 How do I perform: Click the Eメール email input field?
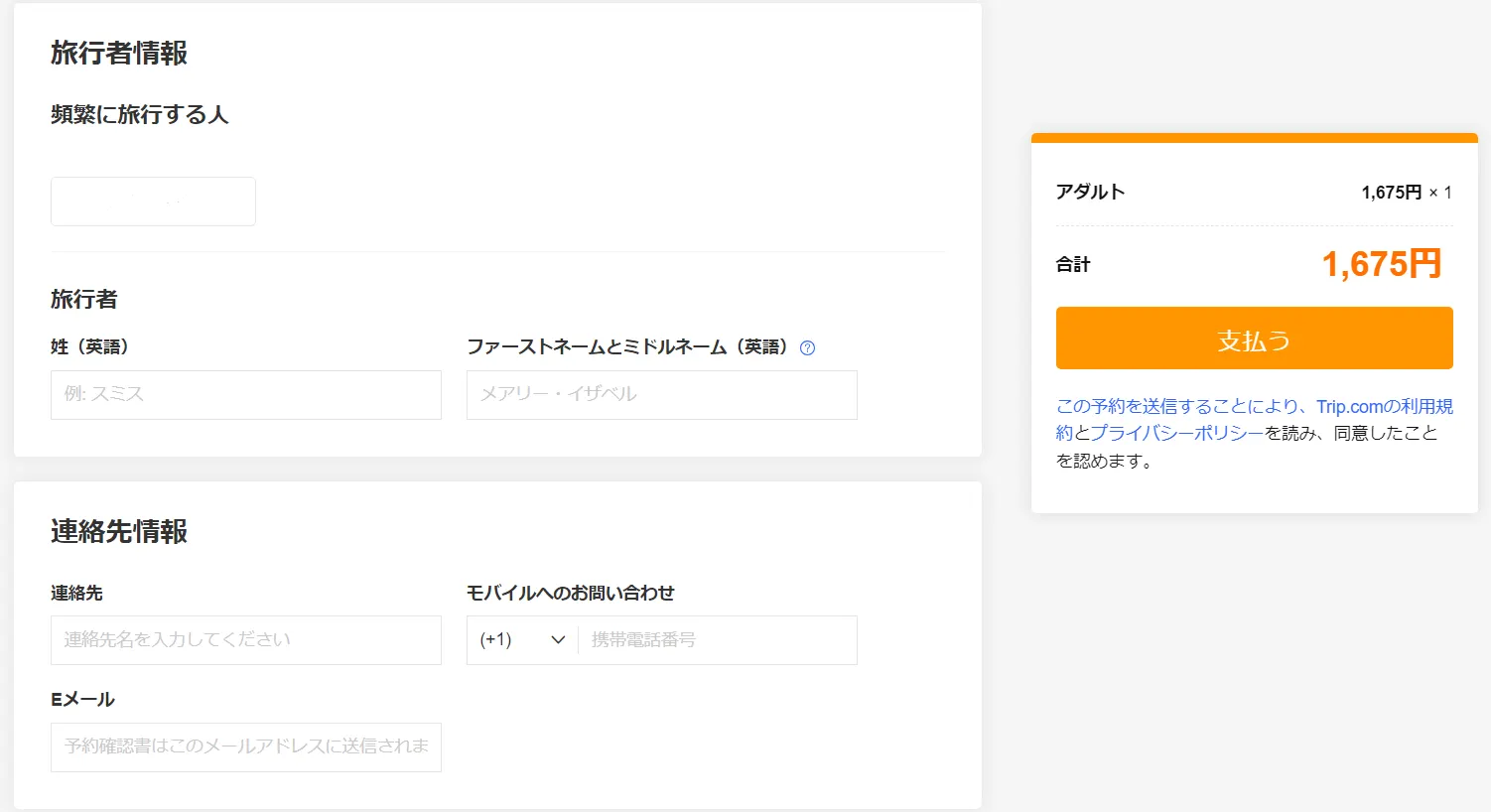click(x=245, y=747)
